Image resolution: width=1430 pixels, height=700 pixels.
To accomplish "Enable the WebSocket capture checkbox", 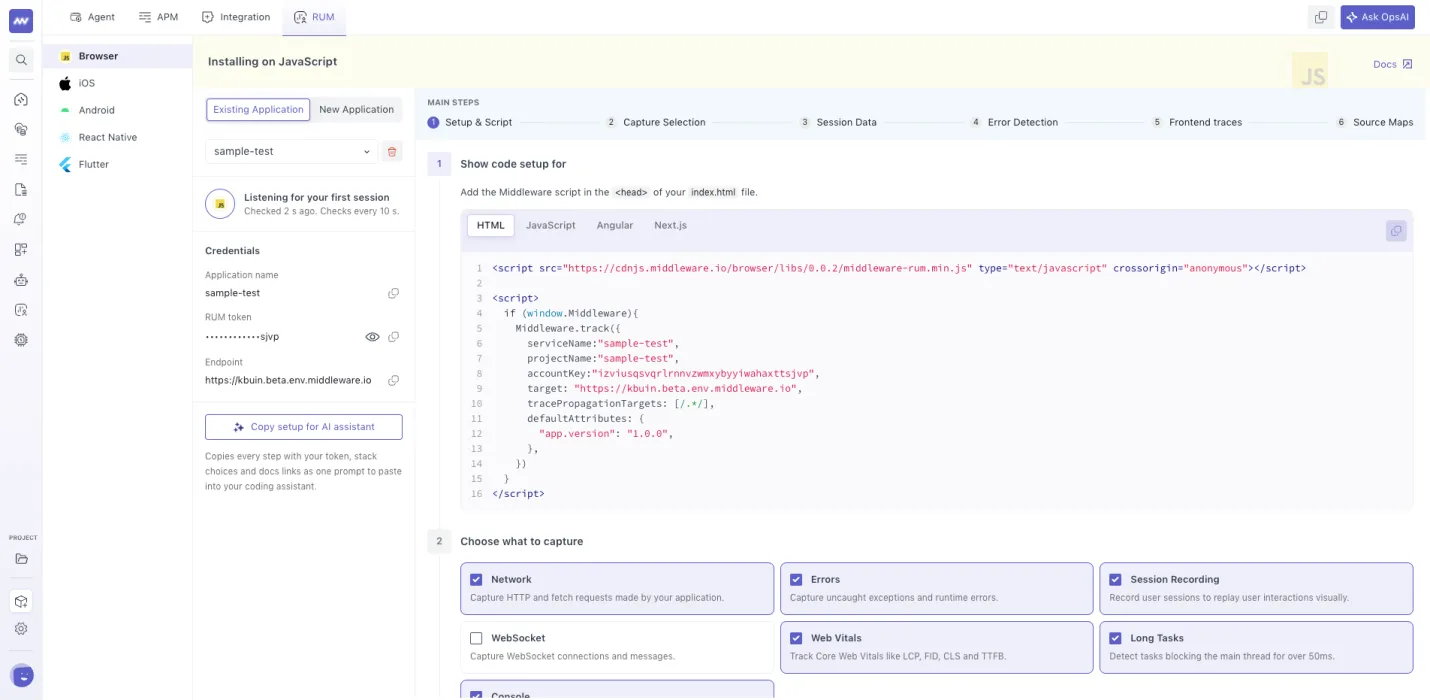I will point(476,638).
